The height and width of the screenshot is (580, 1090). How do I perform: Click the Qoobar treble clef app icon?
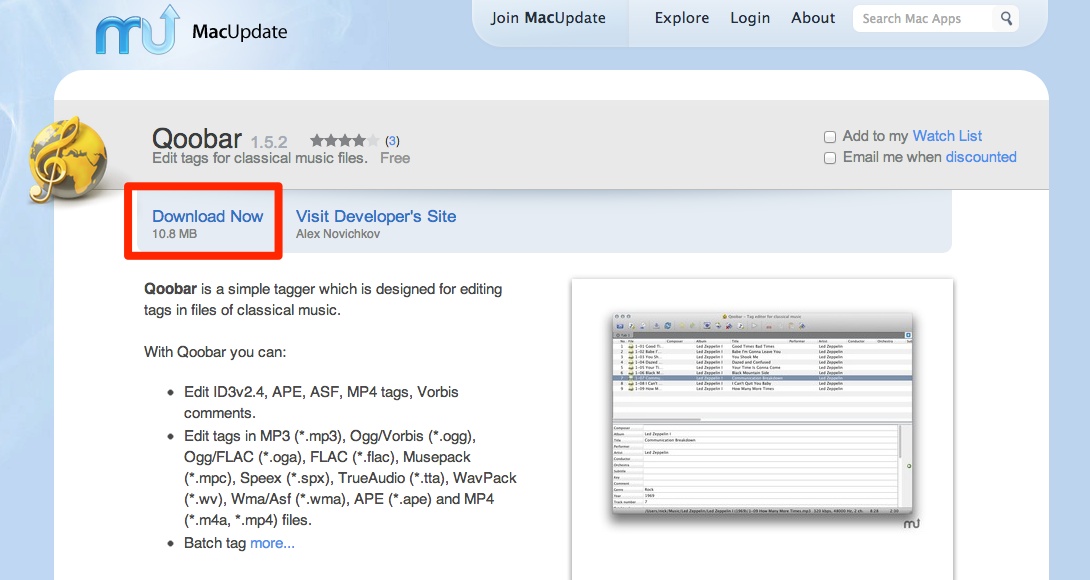(x=67, y=160)
